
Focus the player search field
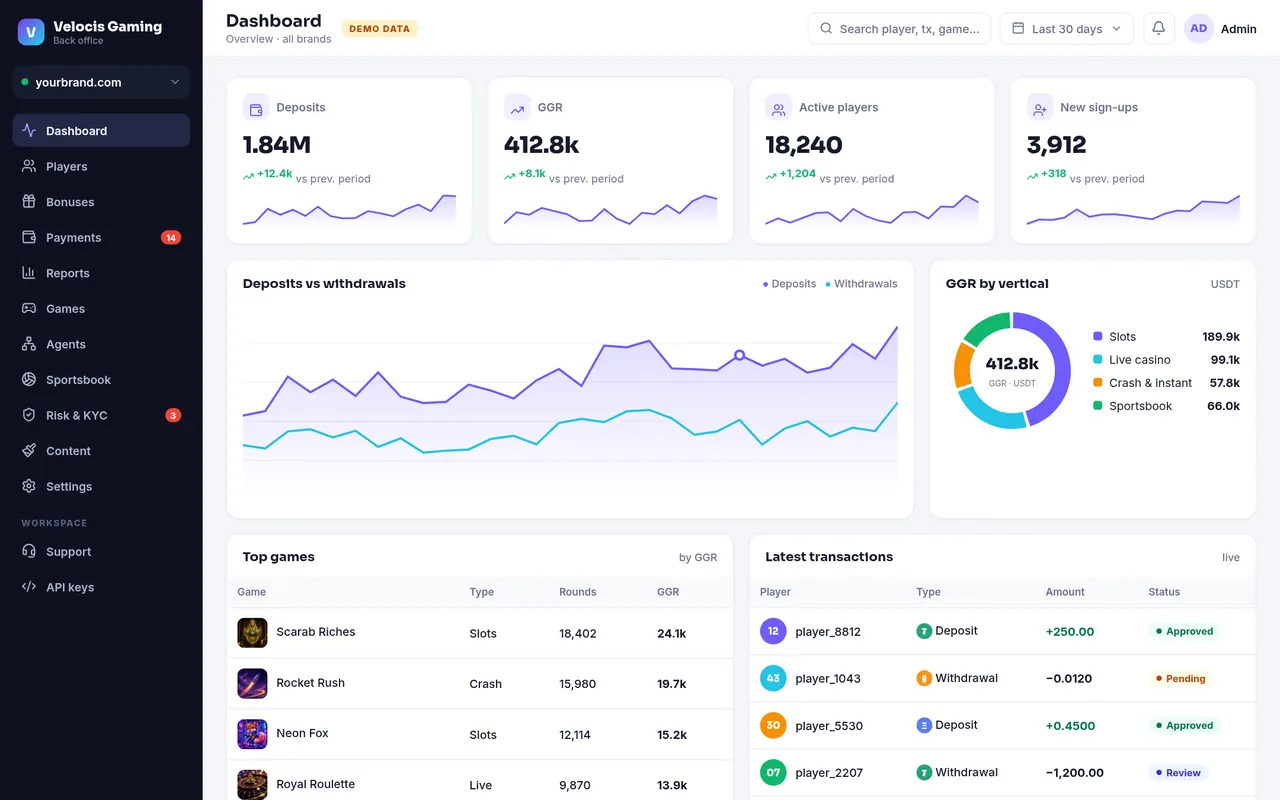coord(899,29)
